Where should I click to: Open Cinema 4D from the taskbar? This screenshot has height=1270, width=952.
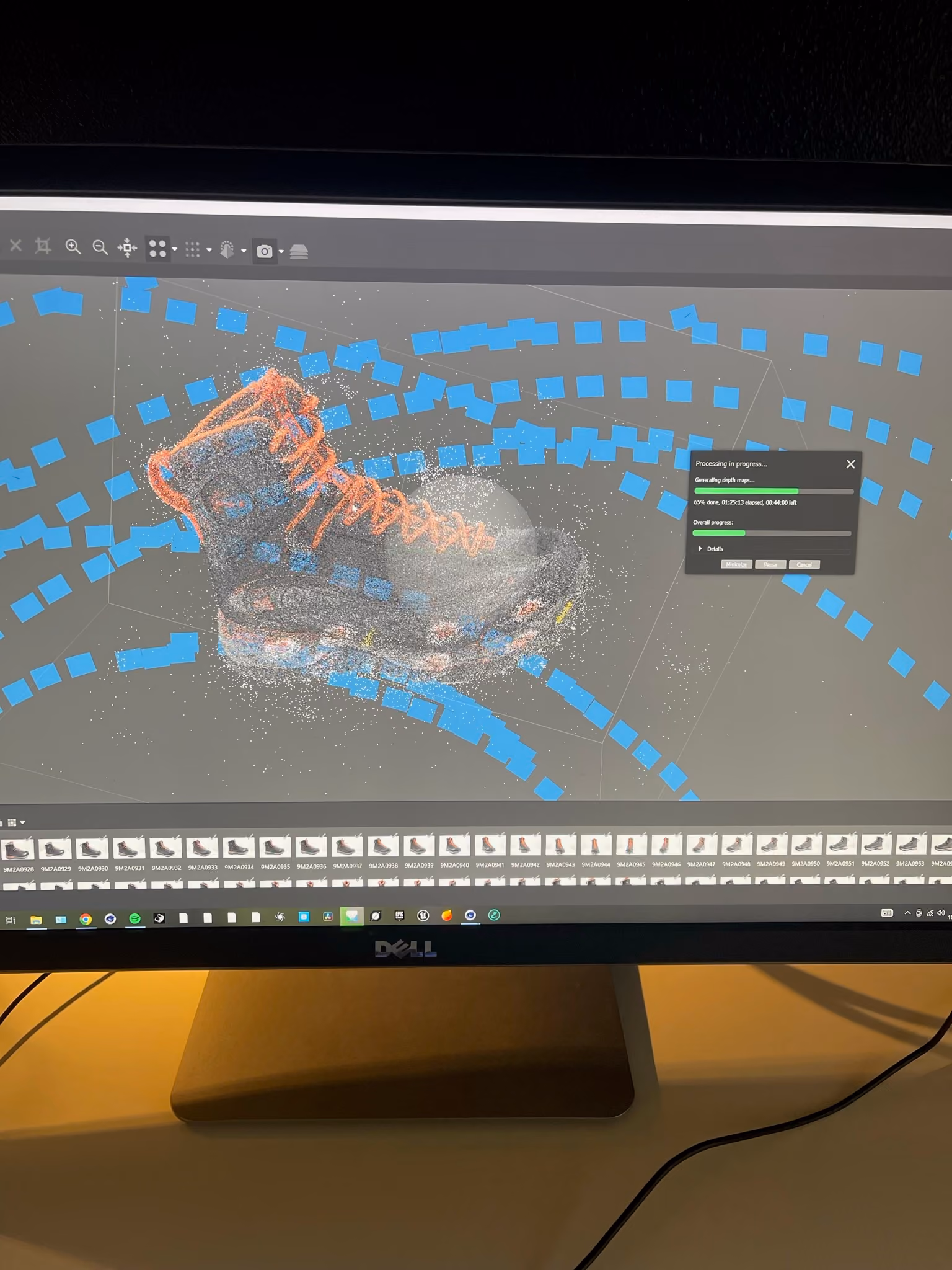110,919
